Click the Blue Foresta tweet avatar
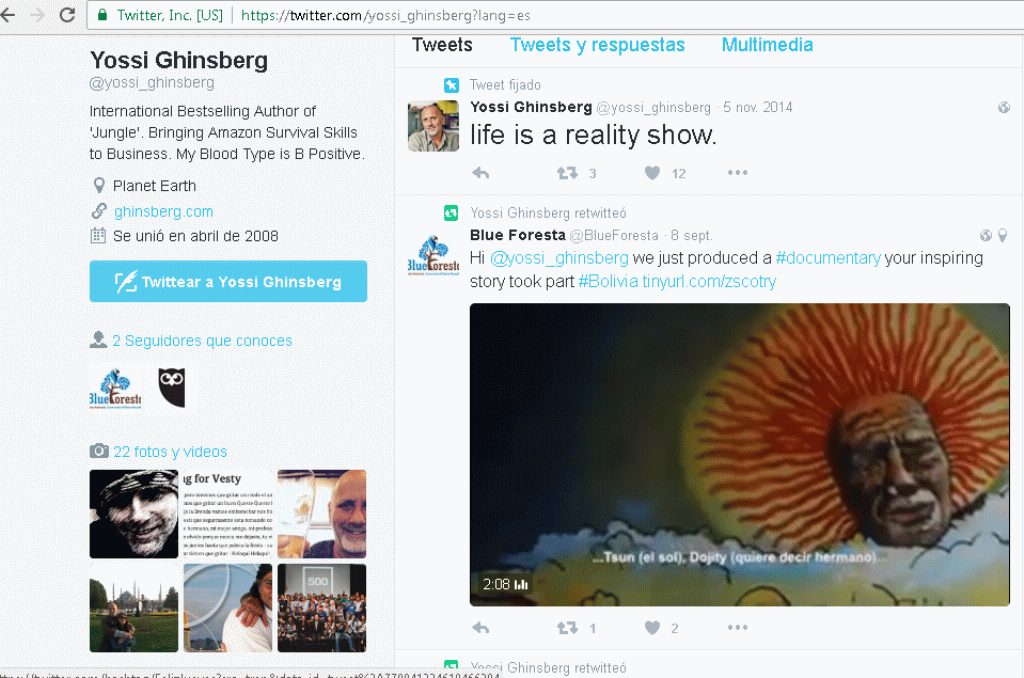Viewport: 1024px width, 678px height. pyautogui.click(x=434, y=255)
